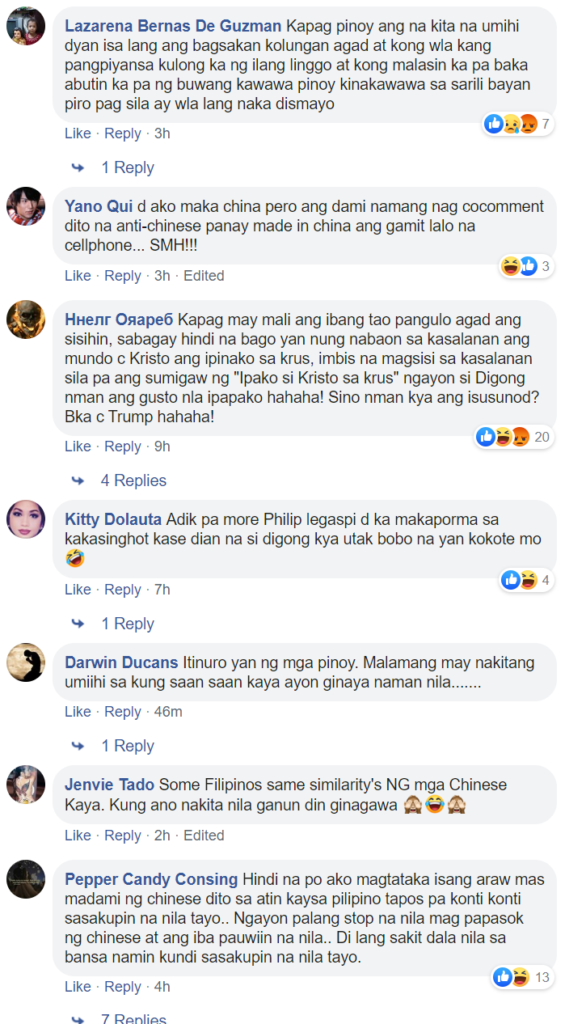Image resolution: width=586 pixels, height=1024 pixels.
Task: Click the reply arrow icon under Lazarena's comment
Action: 78,168
